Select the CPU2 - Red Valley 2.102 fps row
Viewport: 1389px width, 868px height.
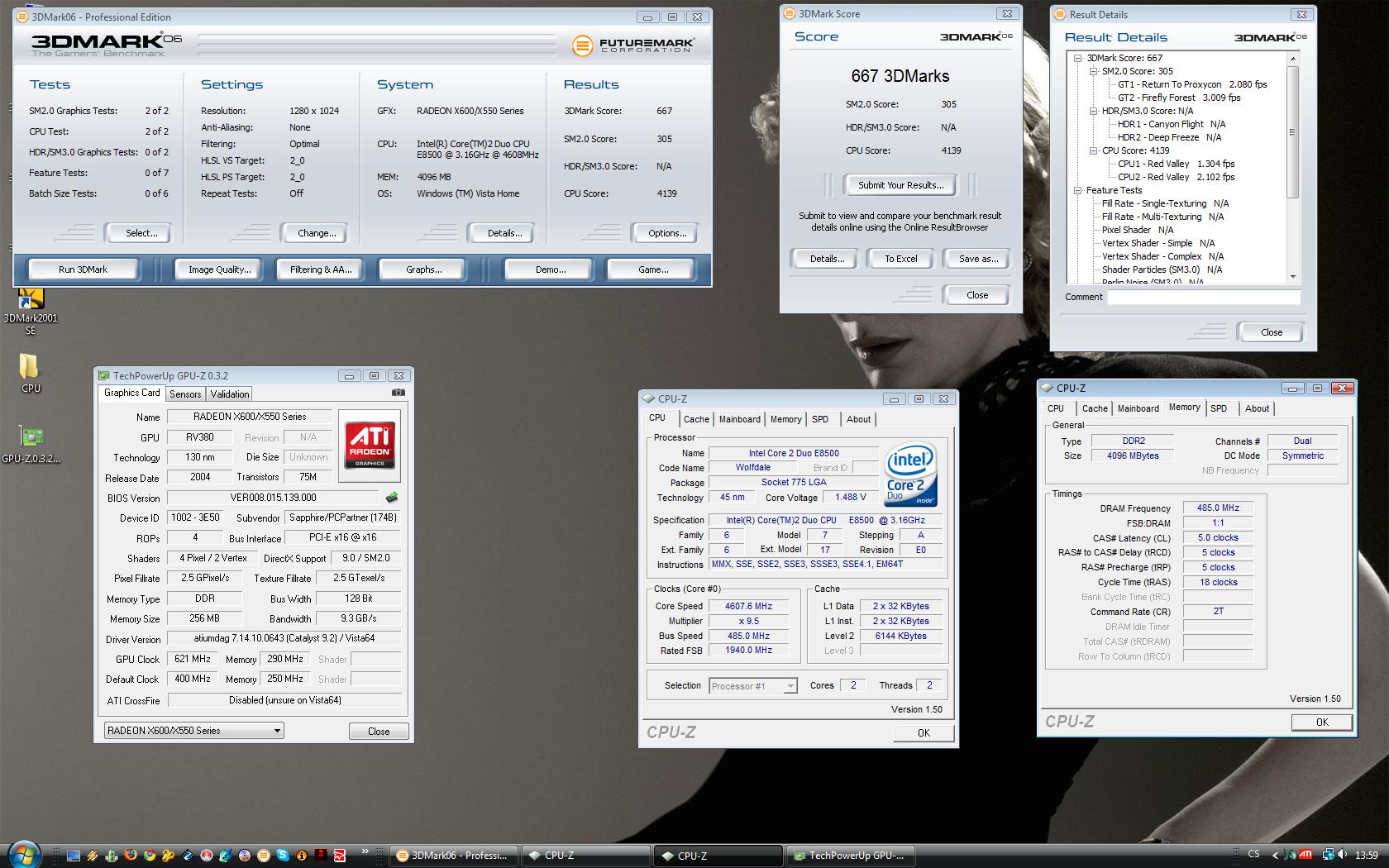tap(1177, 177)
